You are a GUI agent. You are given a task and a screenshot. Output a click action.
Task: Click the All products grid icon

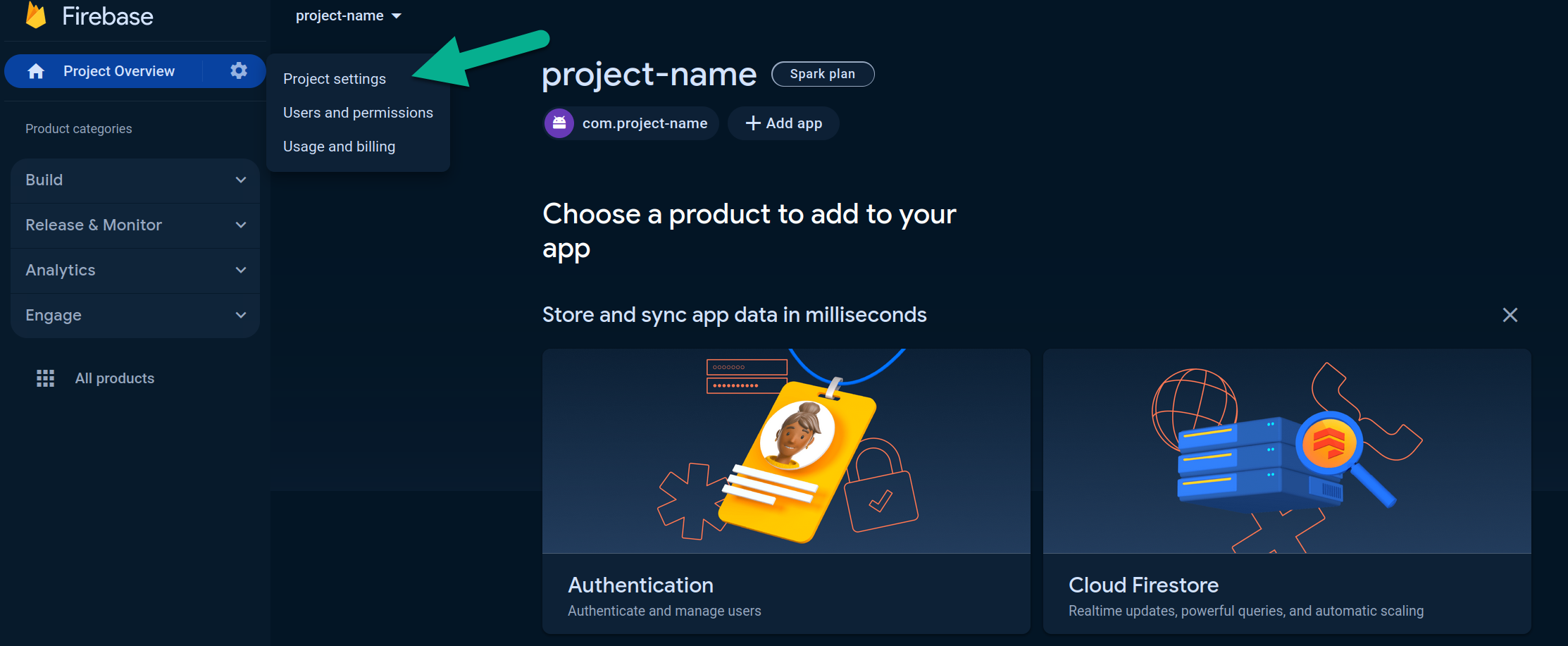click(45, 378)
